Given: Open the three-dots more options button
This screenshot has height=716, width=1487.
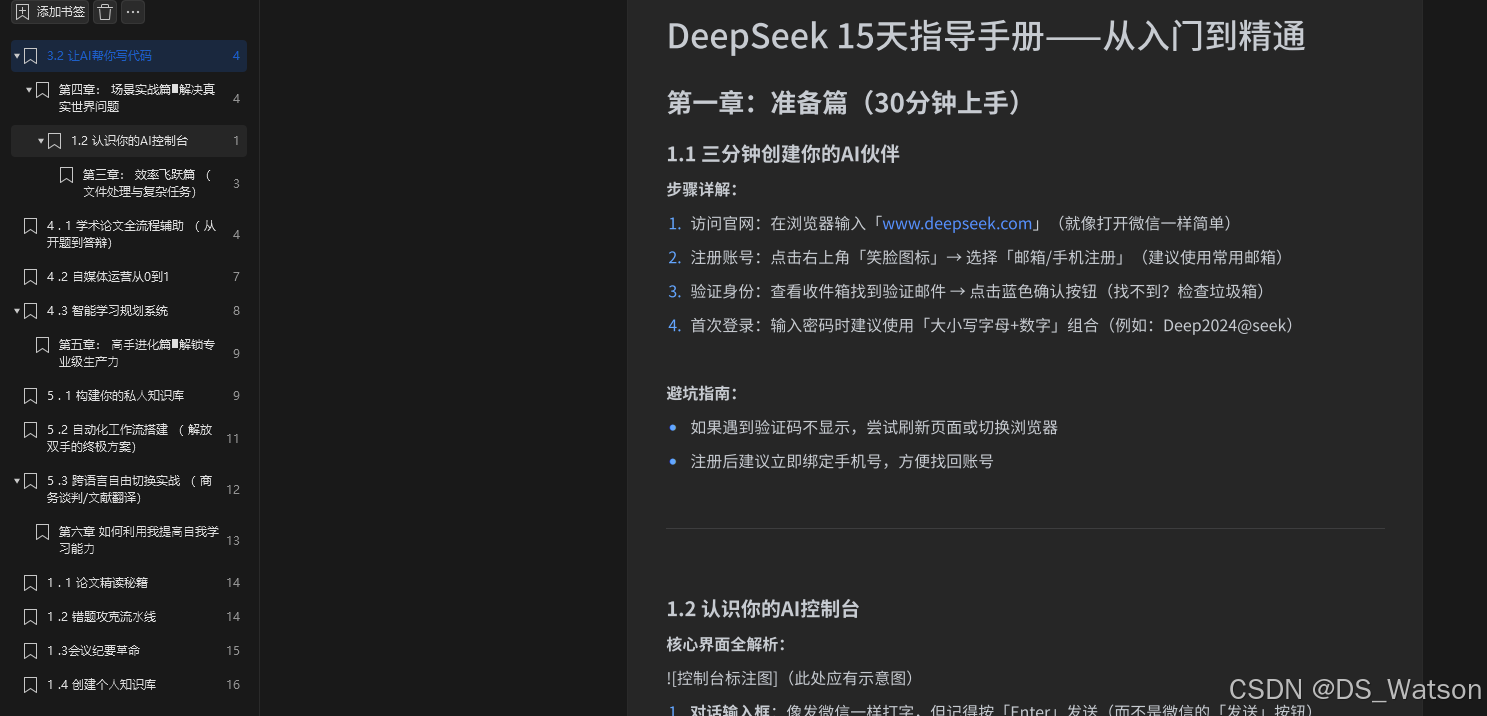Looking at the screenshot, I should [x=133, y=12].
